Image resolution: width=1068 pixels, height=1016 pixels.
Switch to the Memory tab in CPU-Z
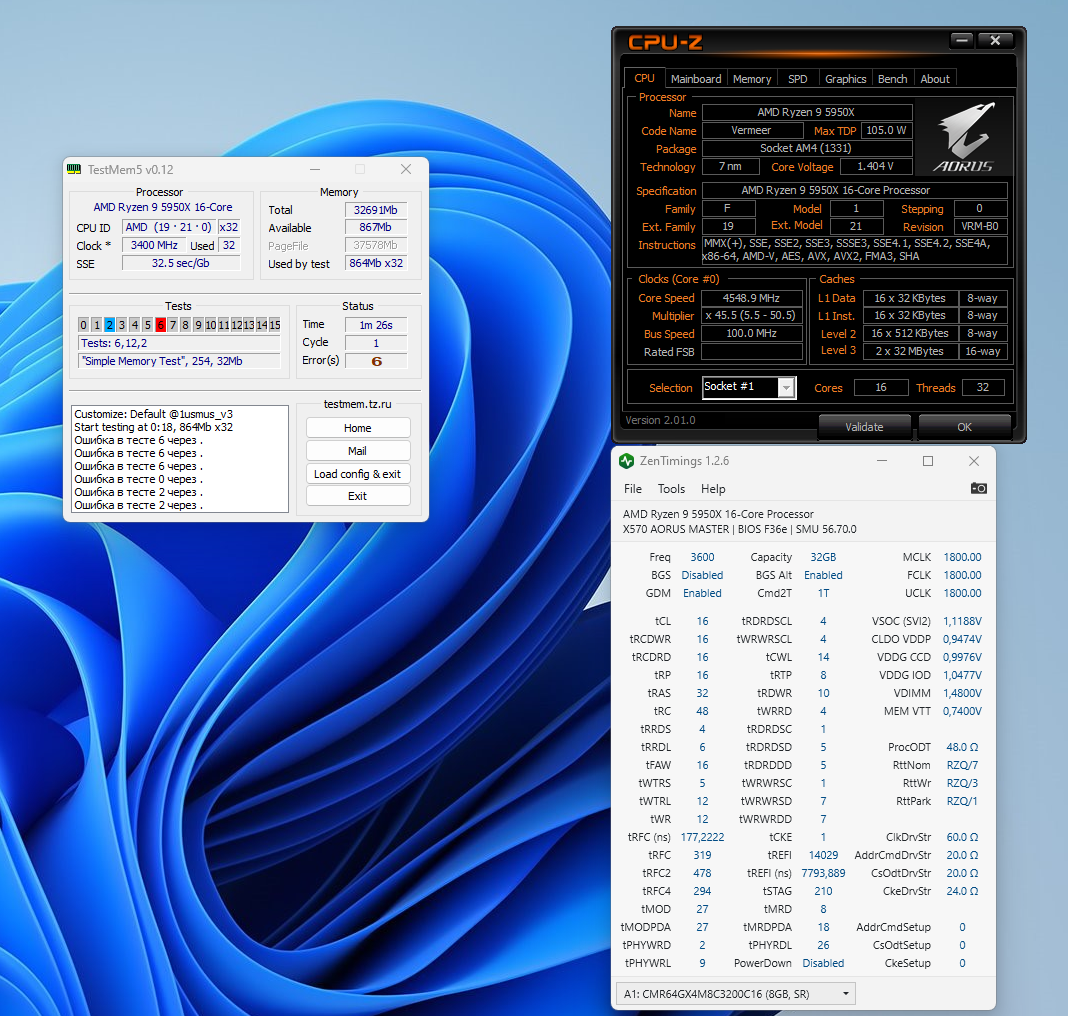point(752,79)
